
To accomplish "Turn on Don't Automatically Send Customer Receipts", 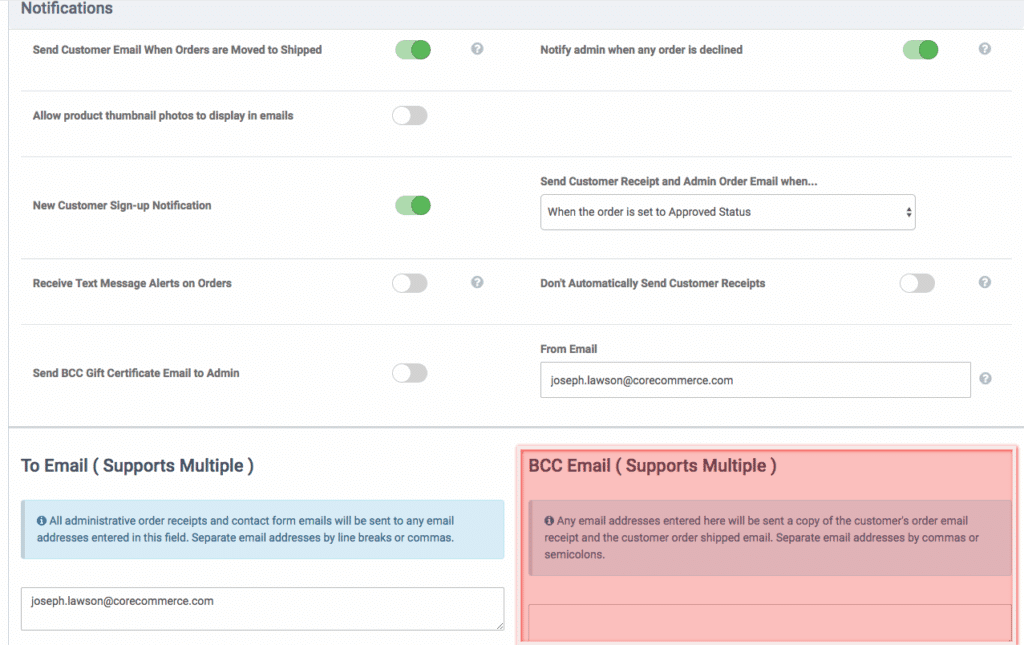I will point(917,283).
